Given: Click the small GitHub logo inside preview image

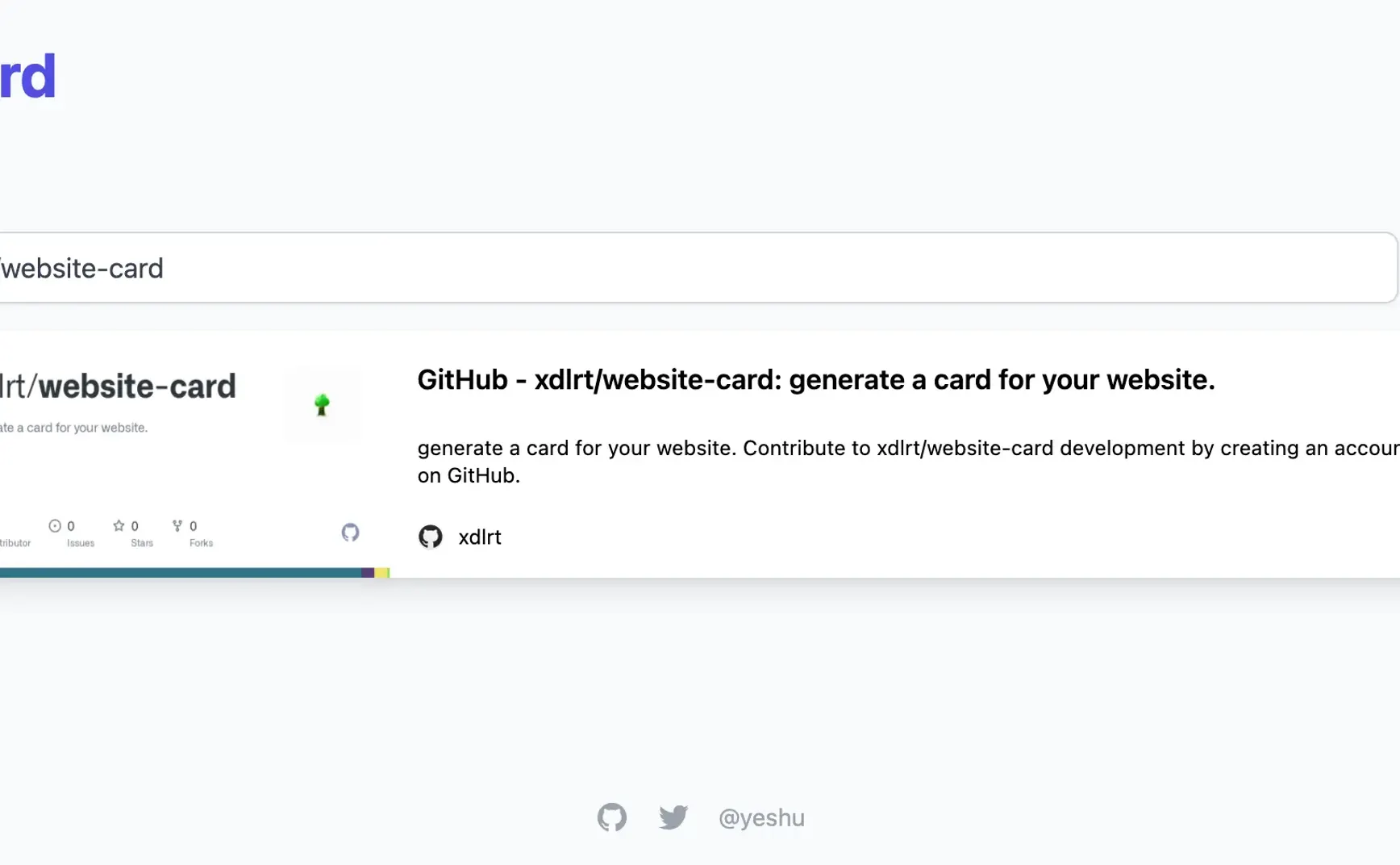Looking at the screenshot, I should click(350, 533).
